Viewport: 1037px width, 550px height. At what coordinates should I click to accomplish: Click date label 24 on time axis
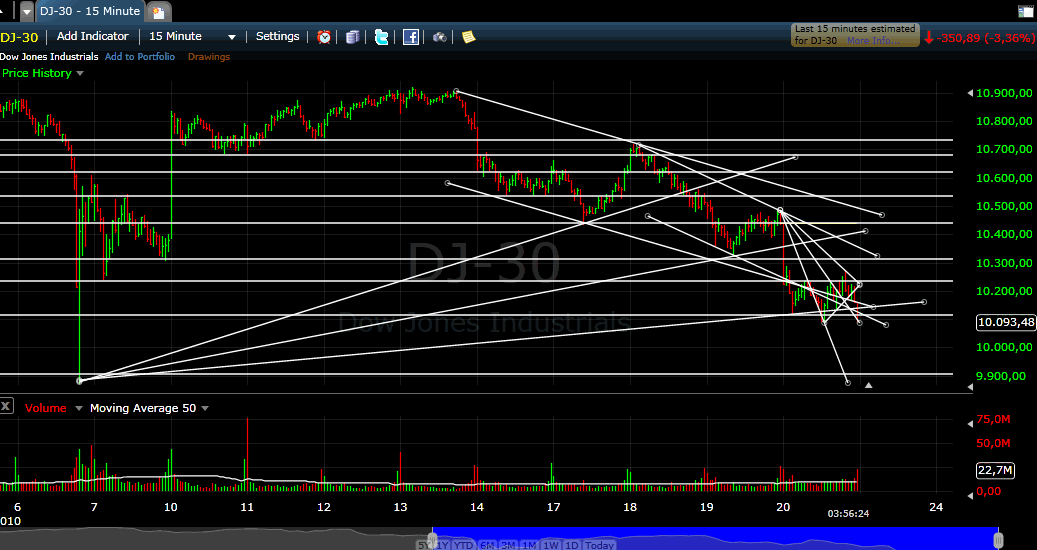point(935,507)
